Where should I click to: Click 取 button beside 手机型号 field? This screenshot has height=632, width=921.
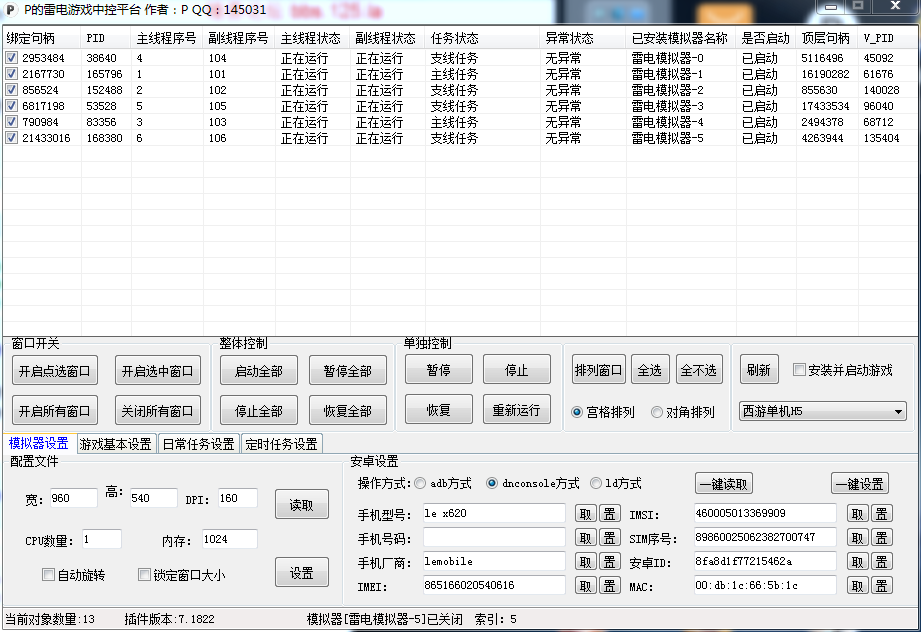pyautogui.click(x=586, y=513)
